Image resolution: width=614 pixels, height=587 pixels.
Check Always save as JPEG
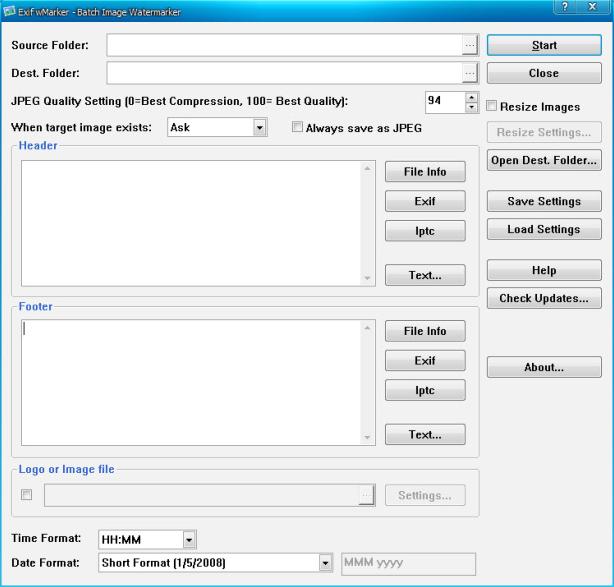click(x=297, y=128)
